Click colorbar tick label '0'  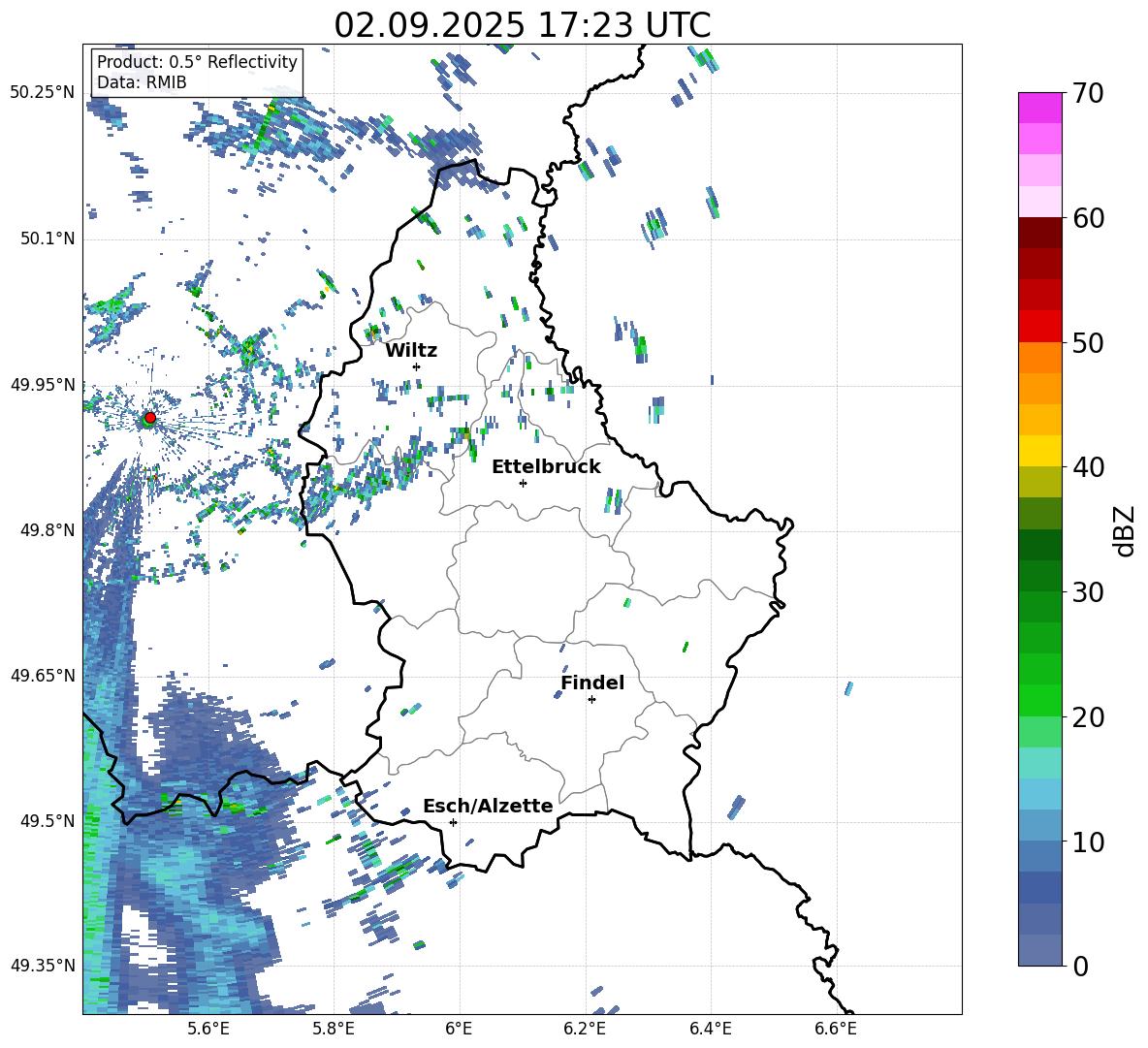(1080, 966)
